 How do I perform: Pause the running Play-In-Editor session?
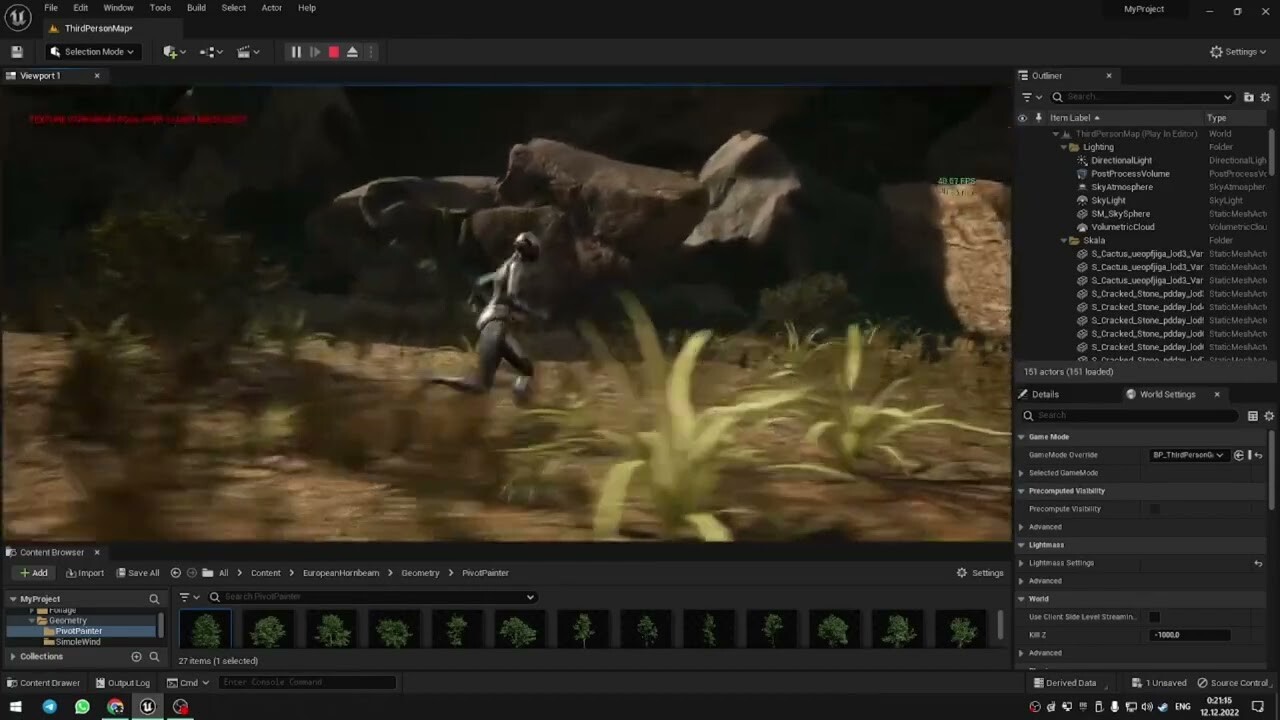coord(296,51)
